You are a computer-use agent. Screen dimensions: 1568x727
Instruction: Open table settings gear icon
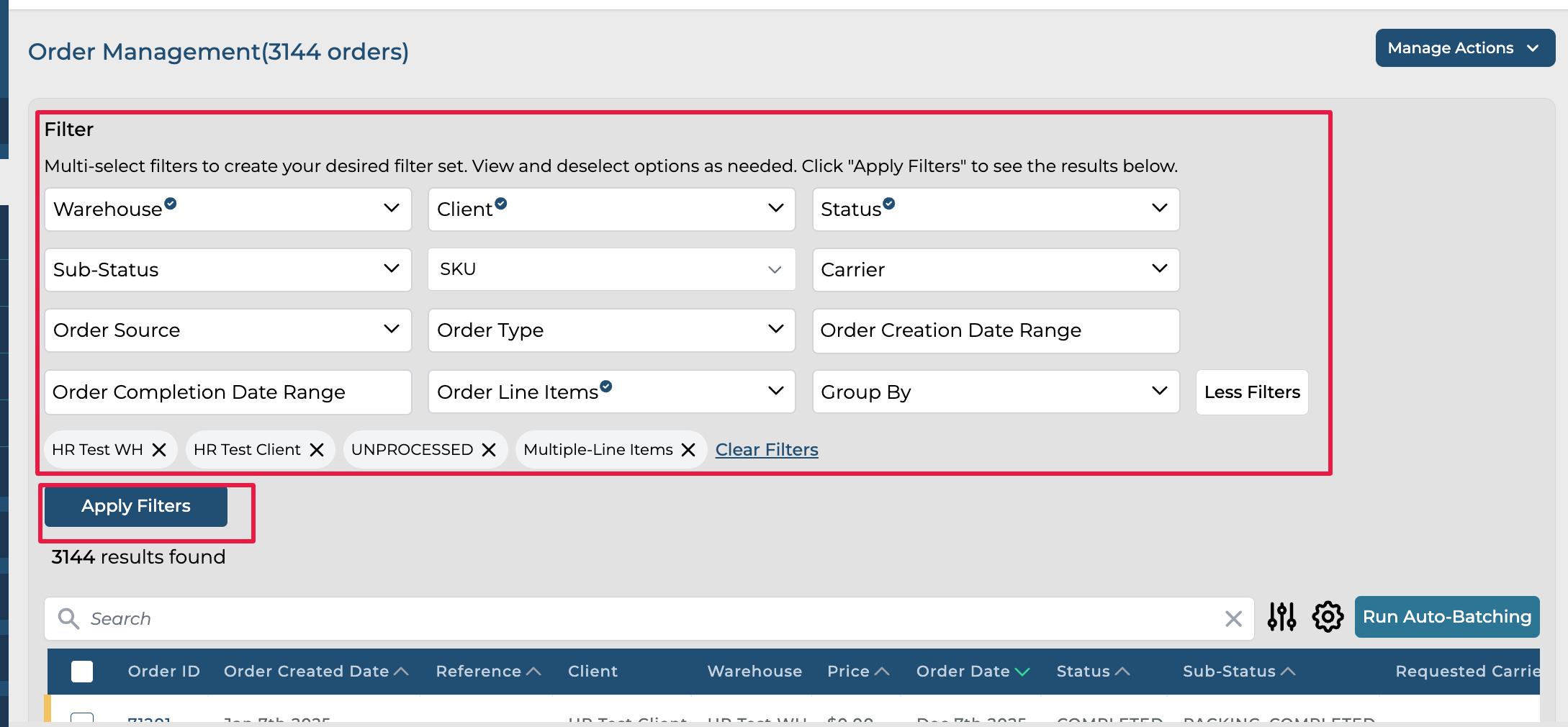(1328, 617)
